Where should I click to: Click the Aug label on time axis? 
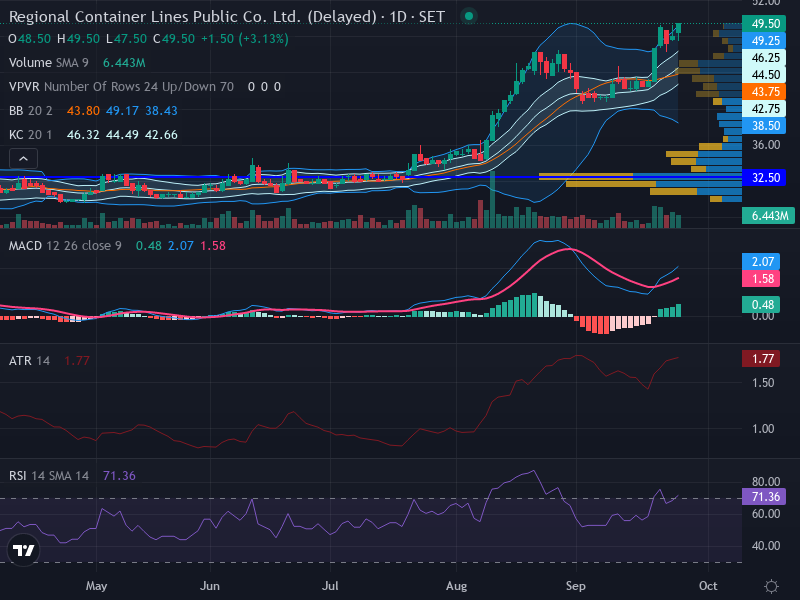tap(456, 586)
